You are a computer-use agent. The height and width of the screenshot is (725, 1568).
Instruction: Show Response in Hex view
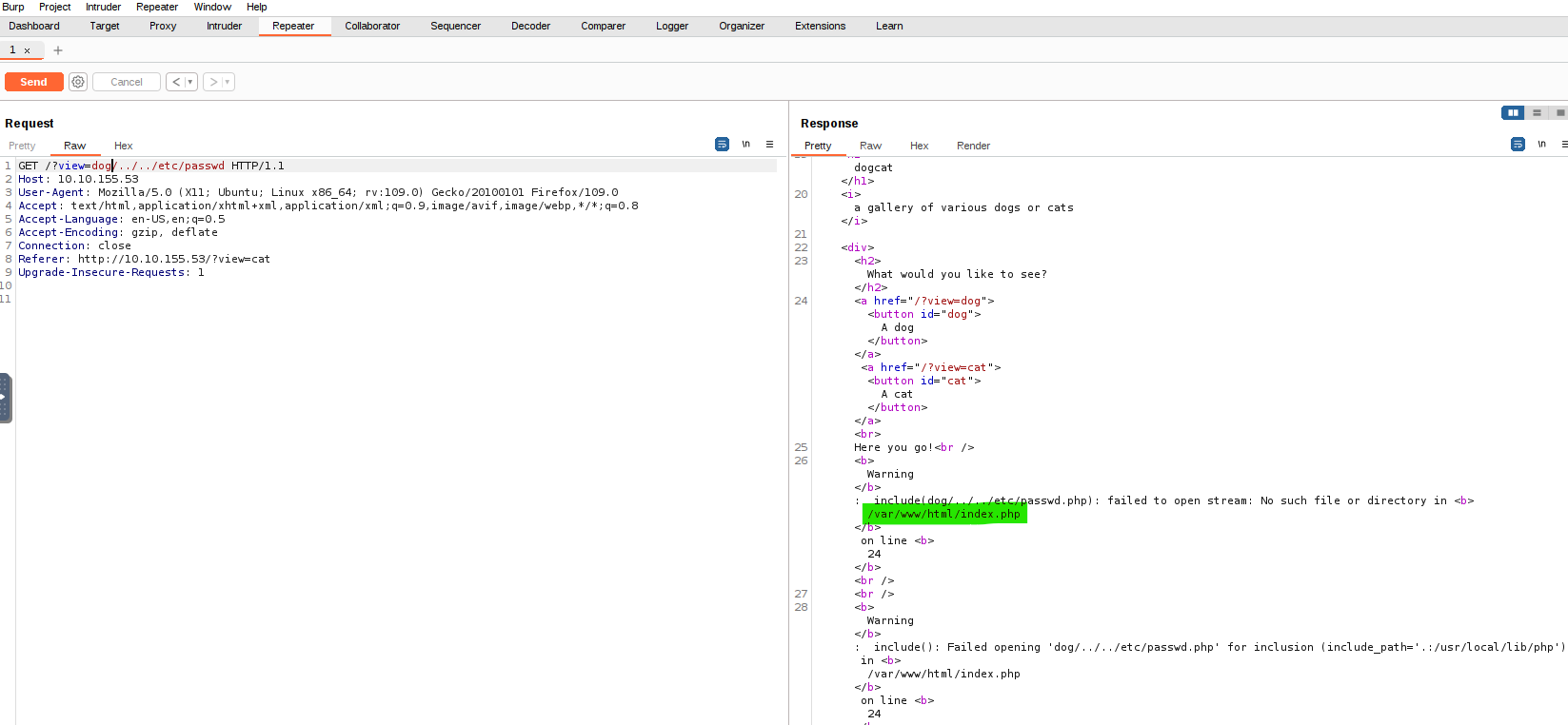point(919,146)
